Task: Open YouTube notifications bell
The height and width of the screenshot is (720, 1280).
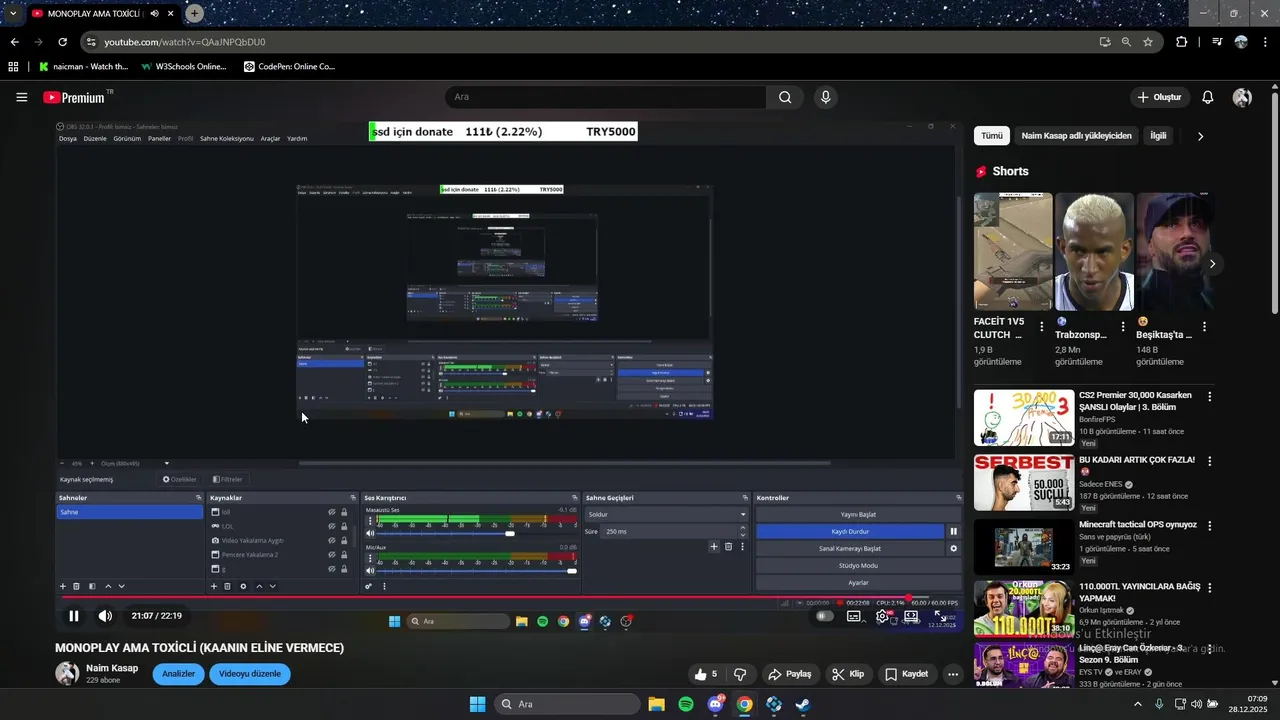Action: [1208, 97]
